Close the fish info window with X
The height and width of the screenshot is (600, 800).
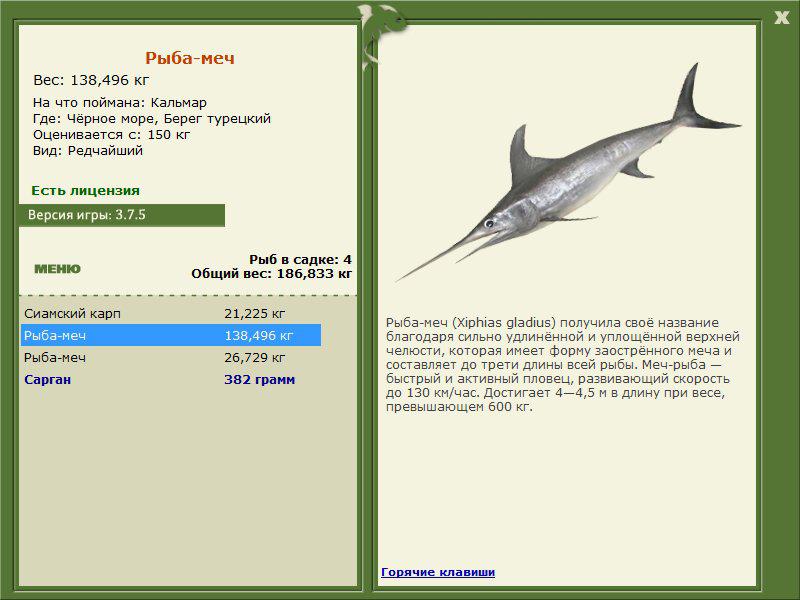[x=781, y=15]
